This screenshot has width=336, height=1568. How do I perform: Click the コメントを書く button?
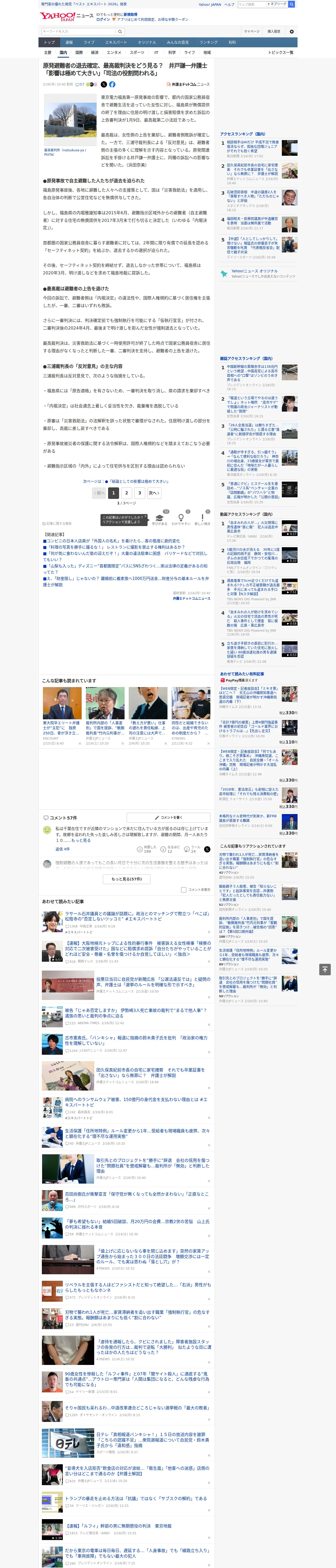tap(168, 817)
